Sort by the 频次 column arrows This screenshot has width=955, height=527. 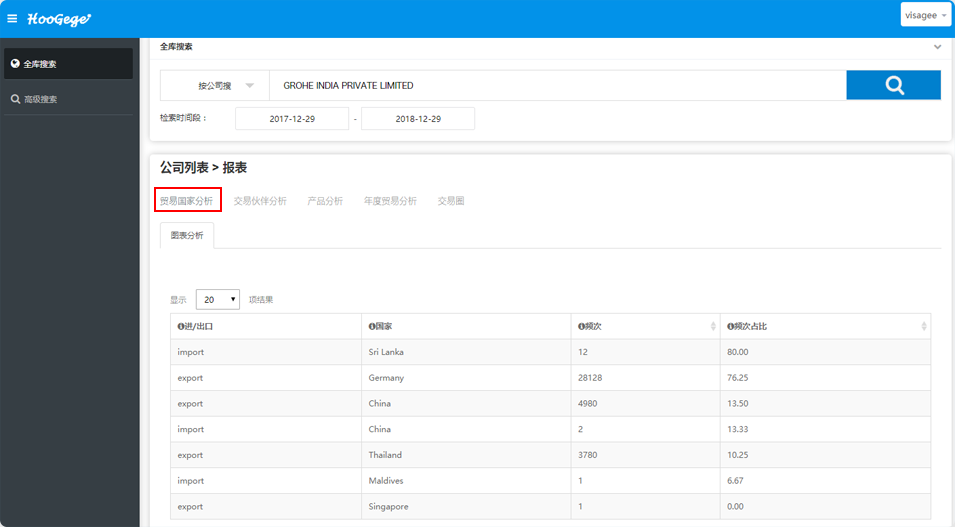(x=713, y=327)
